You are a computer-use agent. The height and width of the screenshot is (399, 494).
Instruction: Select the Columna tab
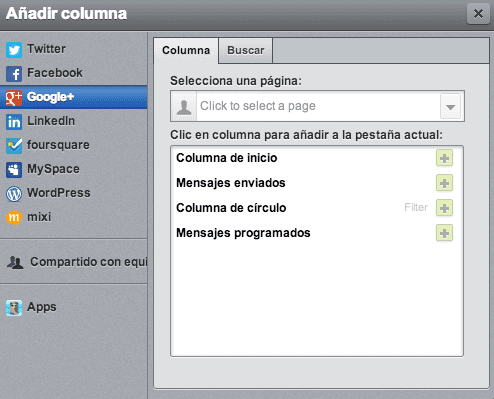click(x=186, y=50)
